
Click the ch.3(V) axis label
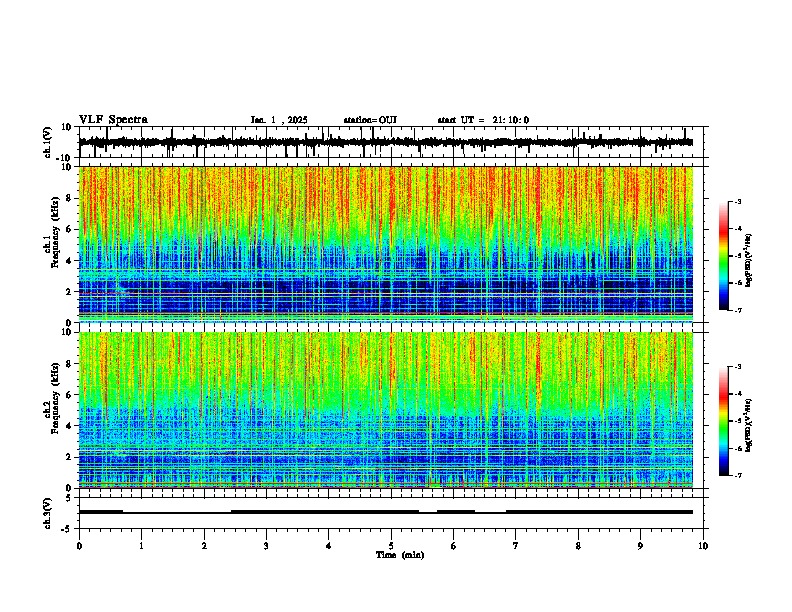[x=48, y=513]
